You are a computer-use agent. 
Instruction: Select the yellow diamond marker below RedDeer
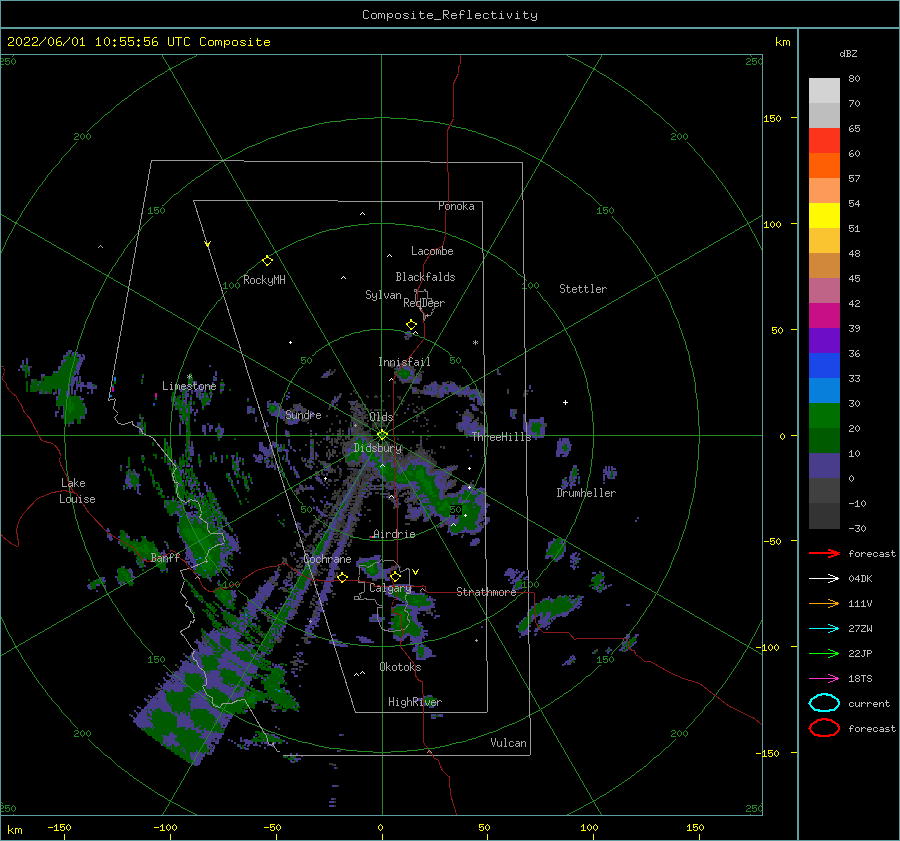point(411,325)
